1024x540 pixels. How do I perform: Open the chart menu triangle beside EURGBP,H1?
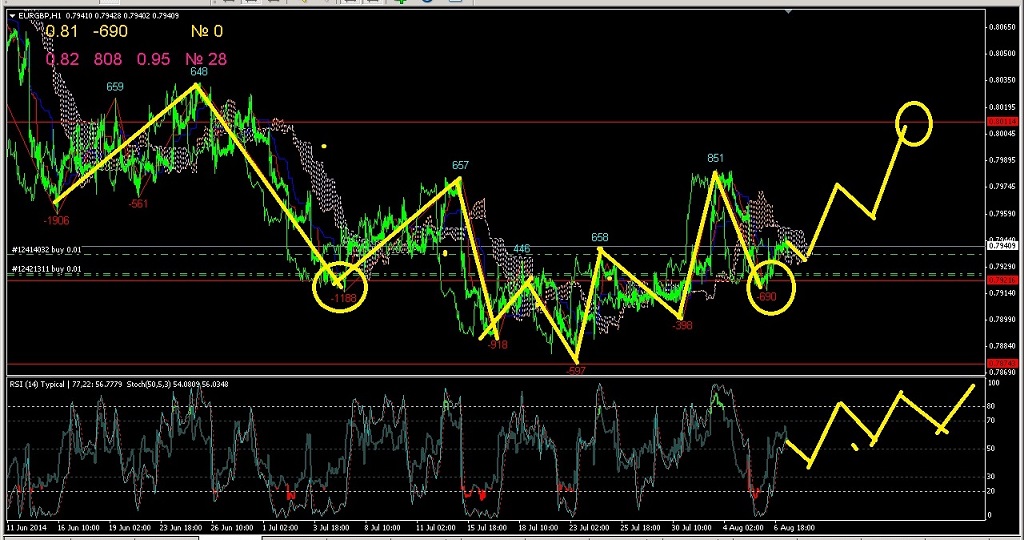click(11, 15)
